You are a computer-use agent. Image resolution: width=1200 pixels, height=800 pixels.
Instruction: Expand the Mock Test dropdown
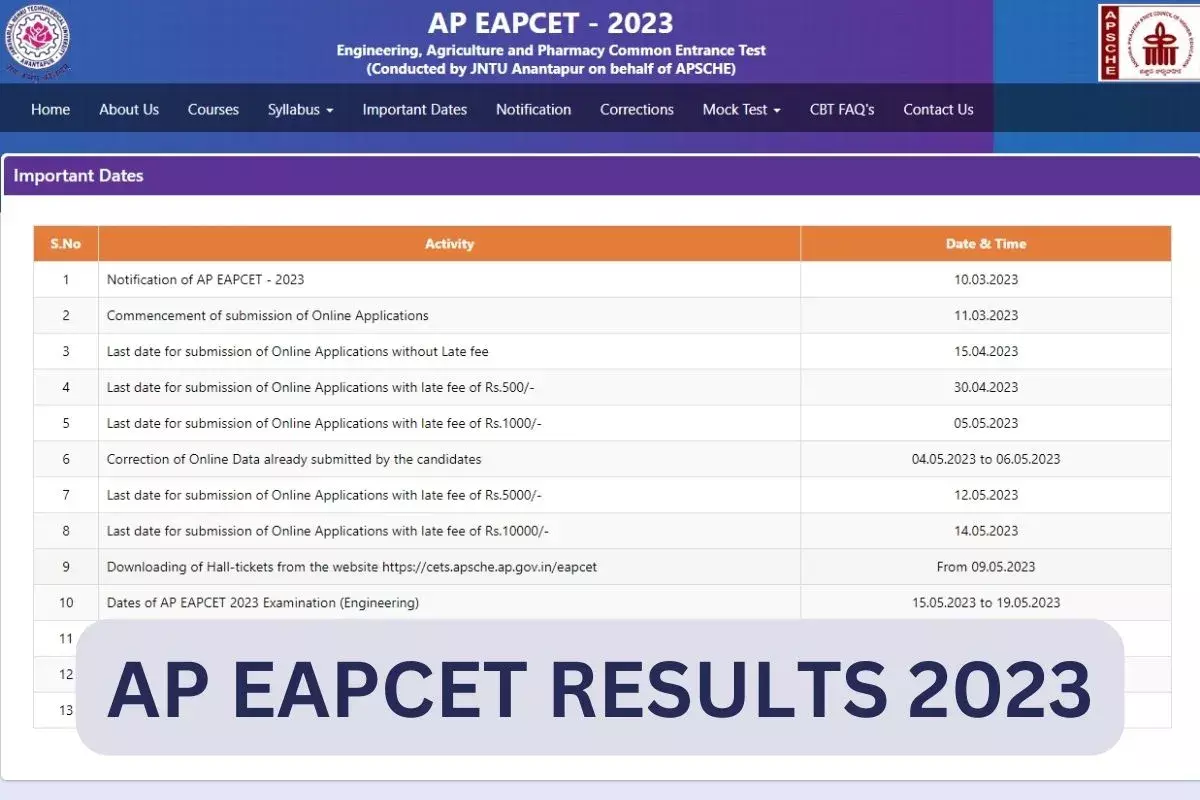[741, 110]
